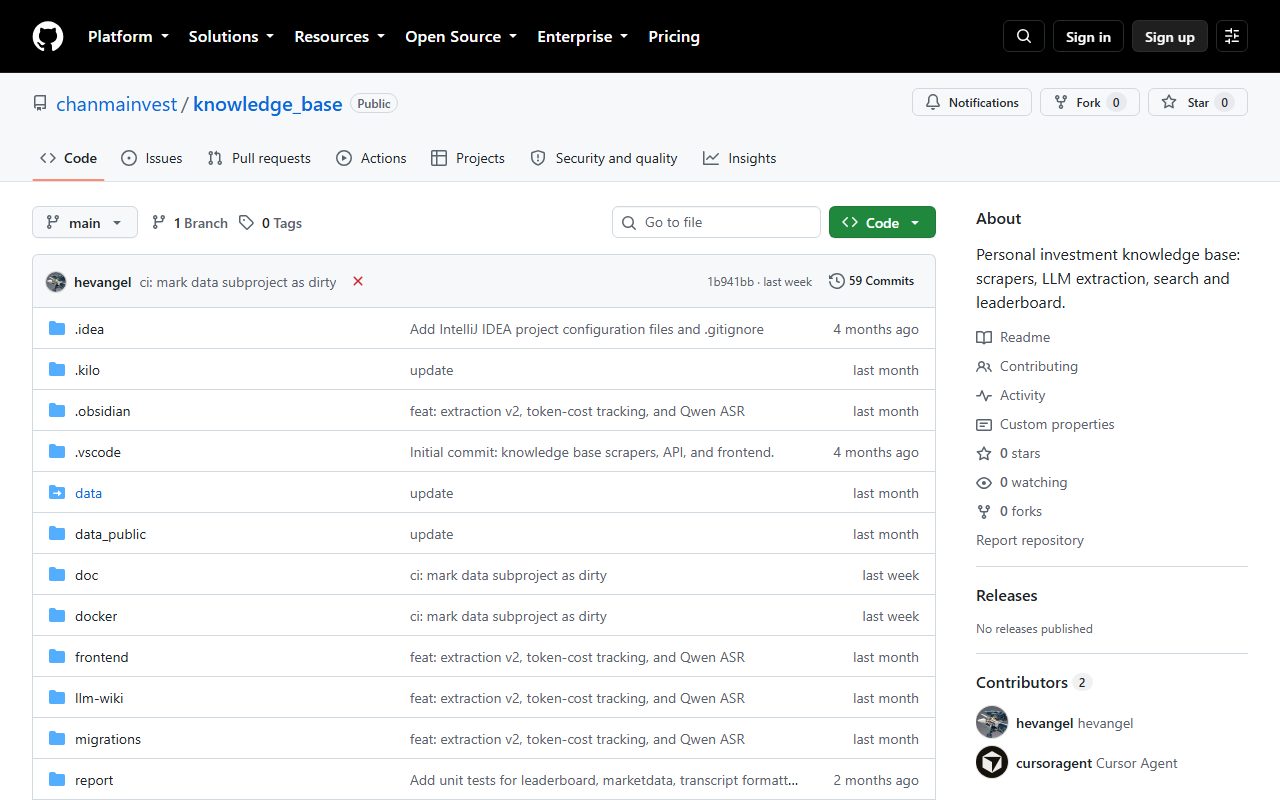Switch to the Security and quality tab
This screenshot has width=1280, height=800.
click(x=604, y=158)
